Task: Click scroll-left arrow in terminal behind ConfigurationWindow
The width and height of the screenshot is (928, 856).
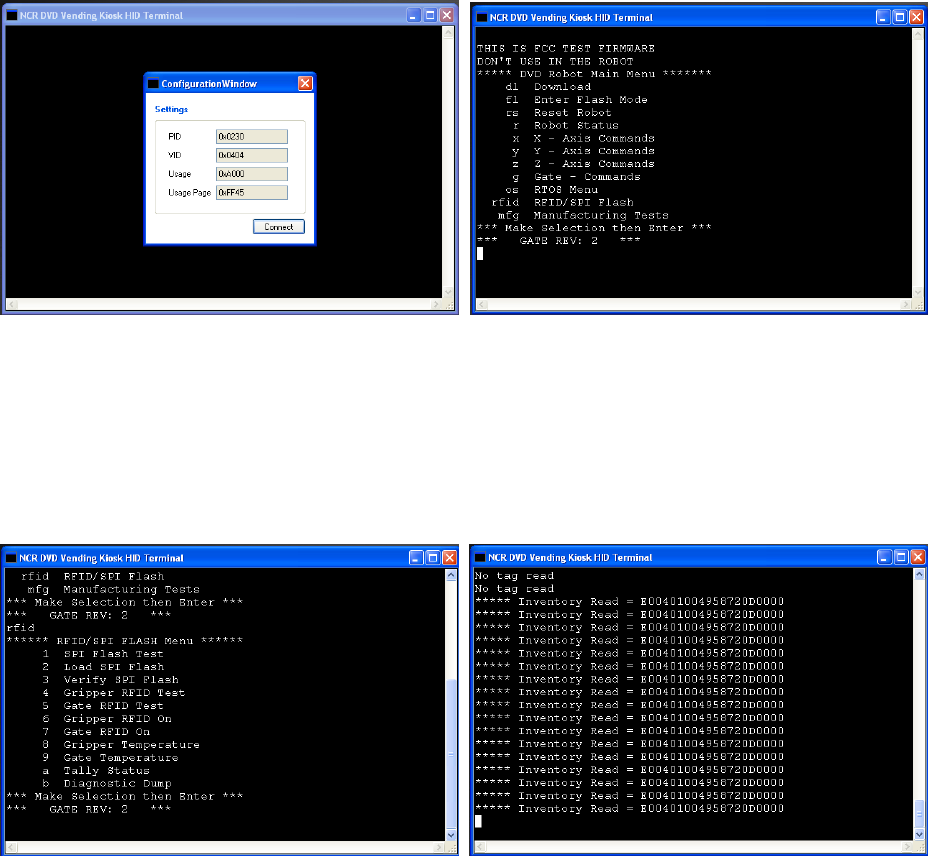Action: (12, 304)
